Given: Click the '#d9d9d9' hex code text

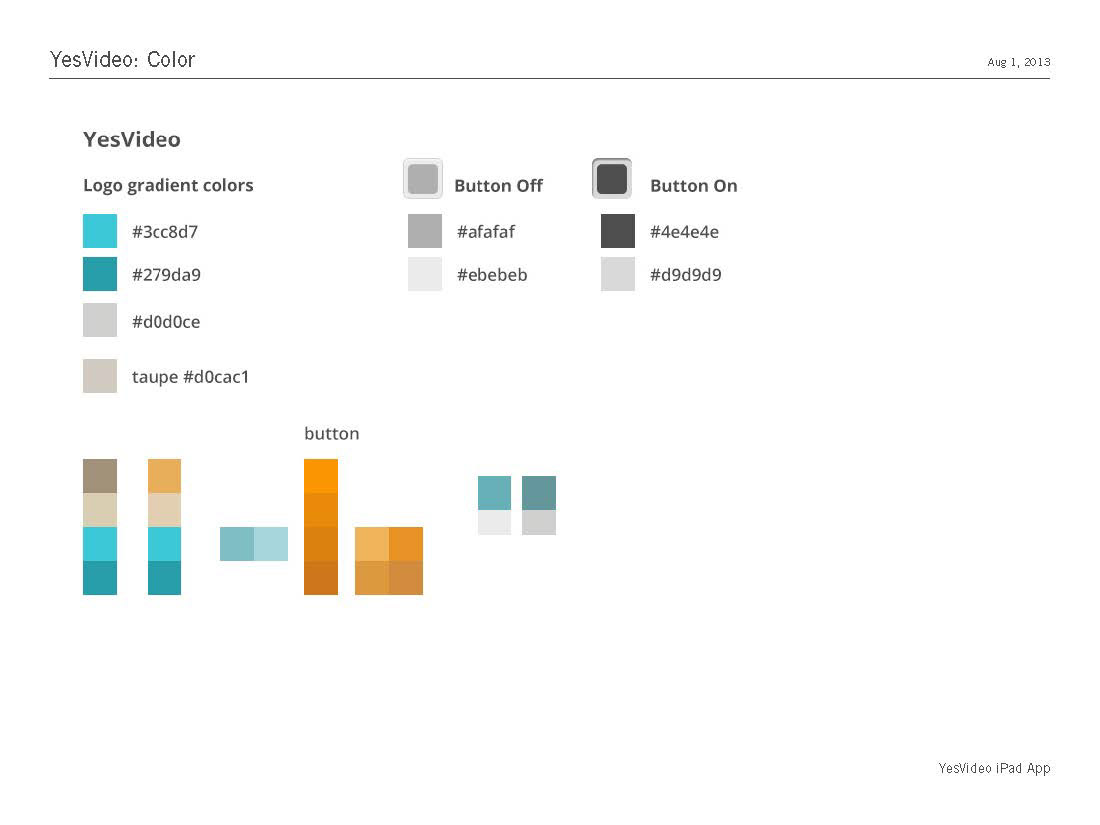Looking at the screenshot, I should tap(685, 274).
